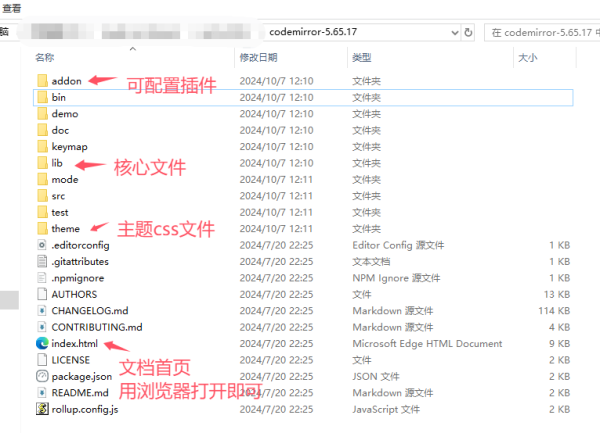Click the AUTHORS file icon

tap(42, 294)
